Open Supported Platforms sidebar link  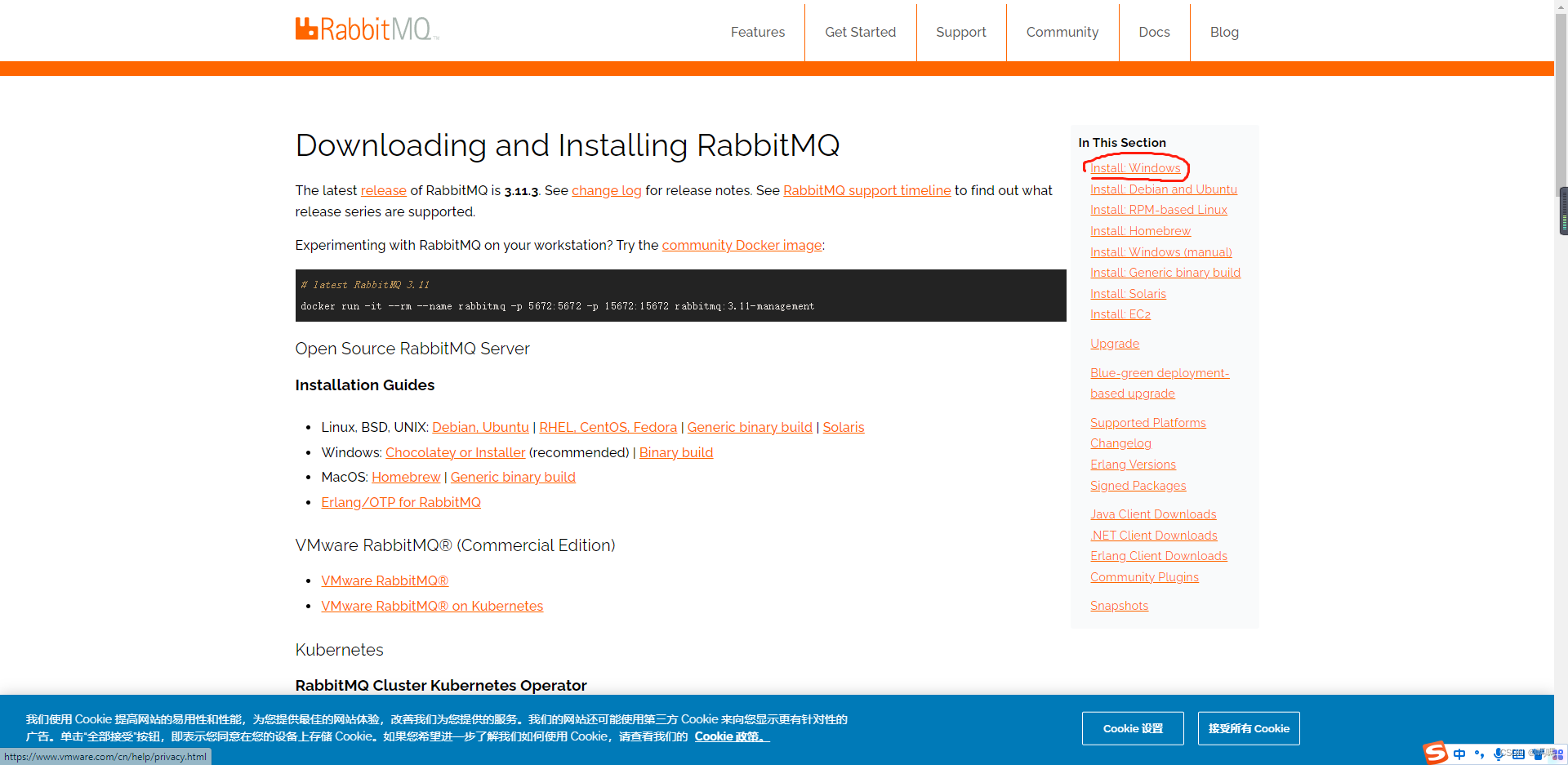1147,423
